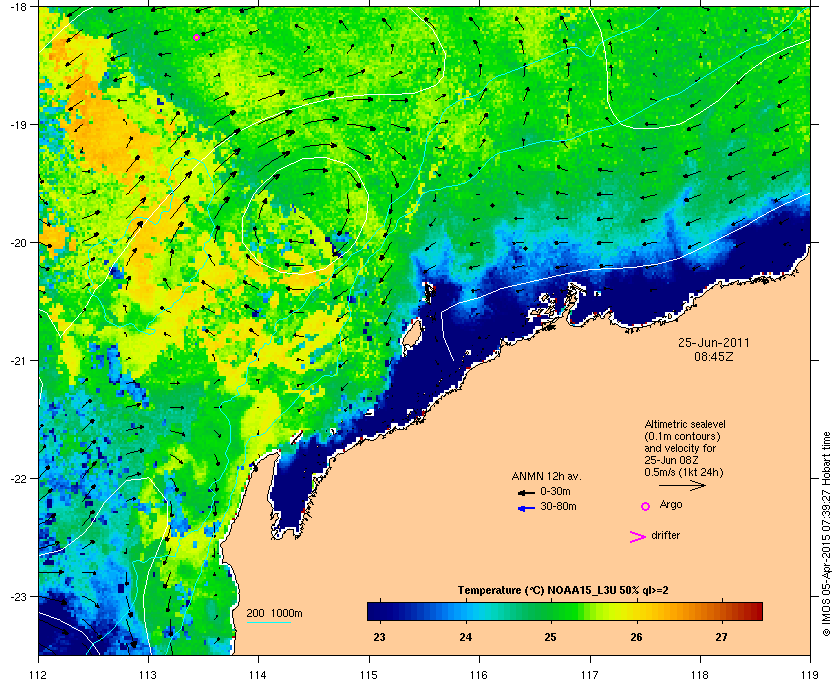
Task: Click the 25-Jun-2011 date label
Action: [x=714, y=342]
